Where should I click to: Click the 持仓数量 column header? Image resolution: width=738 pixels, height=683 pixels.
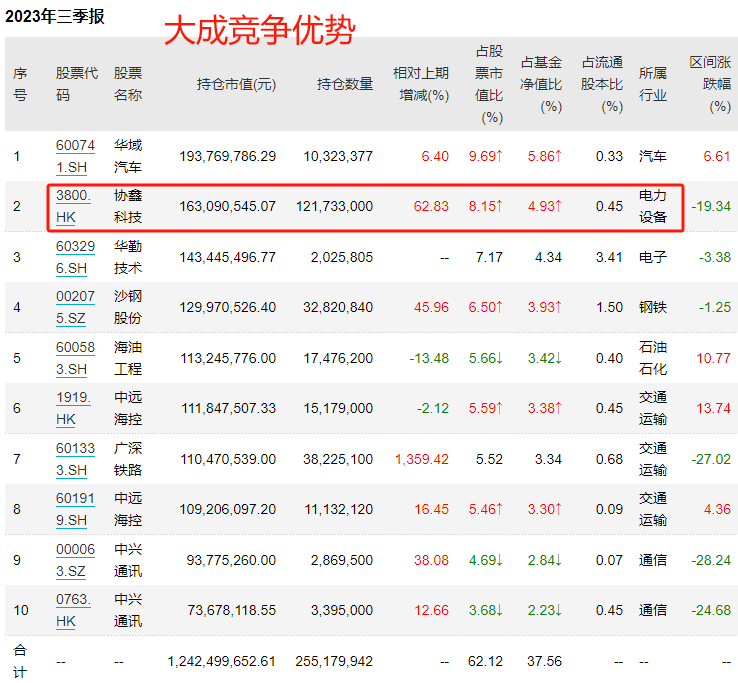click(345, 84)
